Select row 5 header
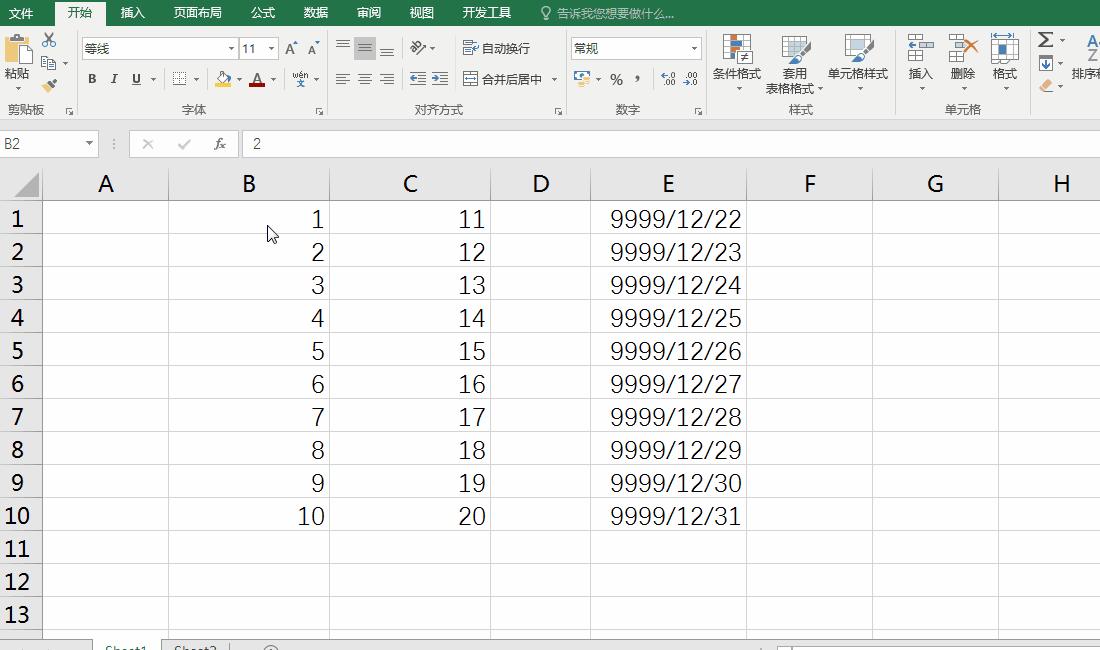This screenshot has width=1100, height=650. point(20,350)
